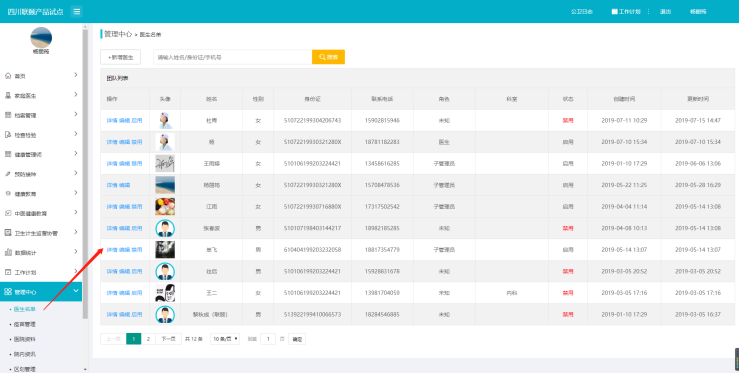Click the 家庭医生 sidebar icon
This screenshot has width=740, height=374.
point(8,95)
